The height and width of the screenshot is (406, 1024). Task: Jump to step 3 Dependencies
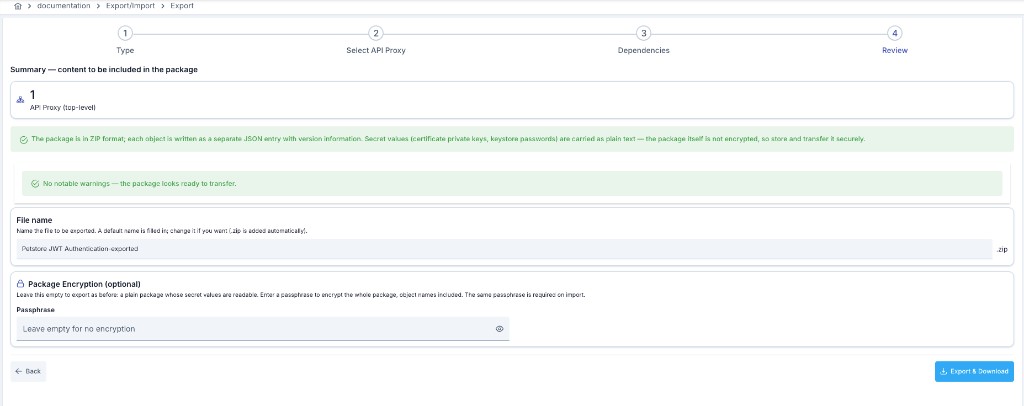[643, 40]
